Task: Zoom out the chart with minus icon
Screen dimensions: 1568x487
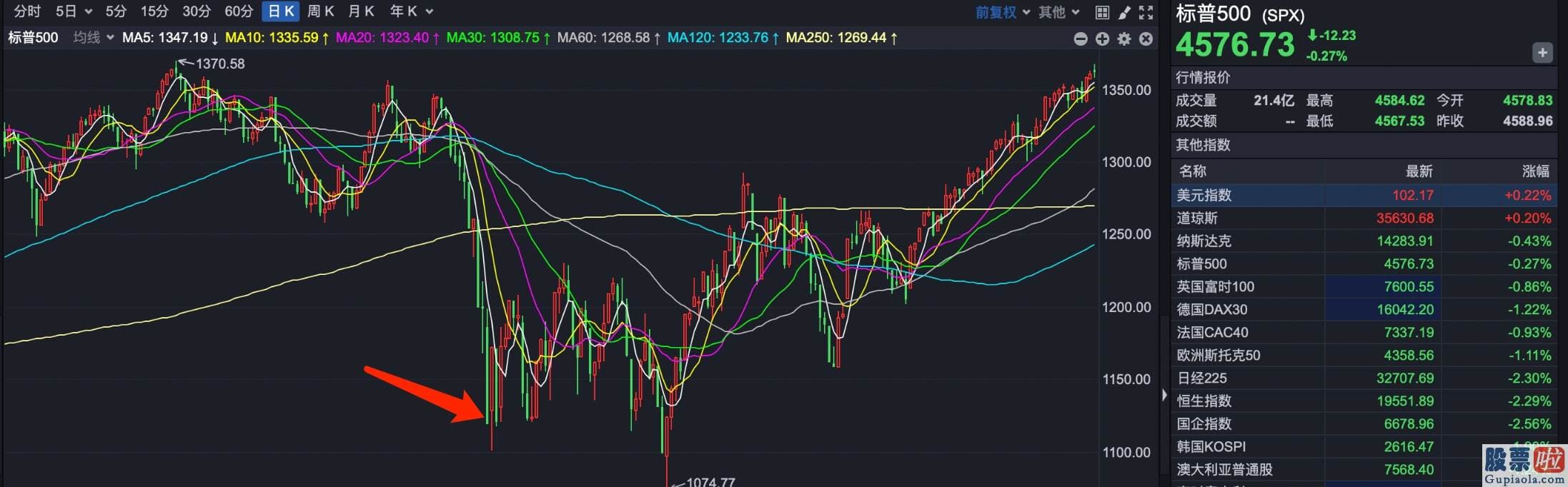Action: [x=1081, y=39]
